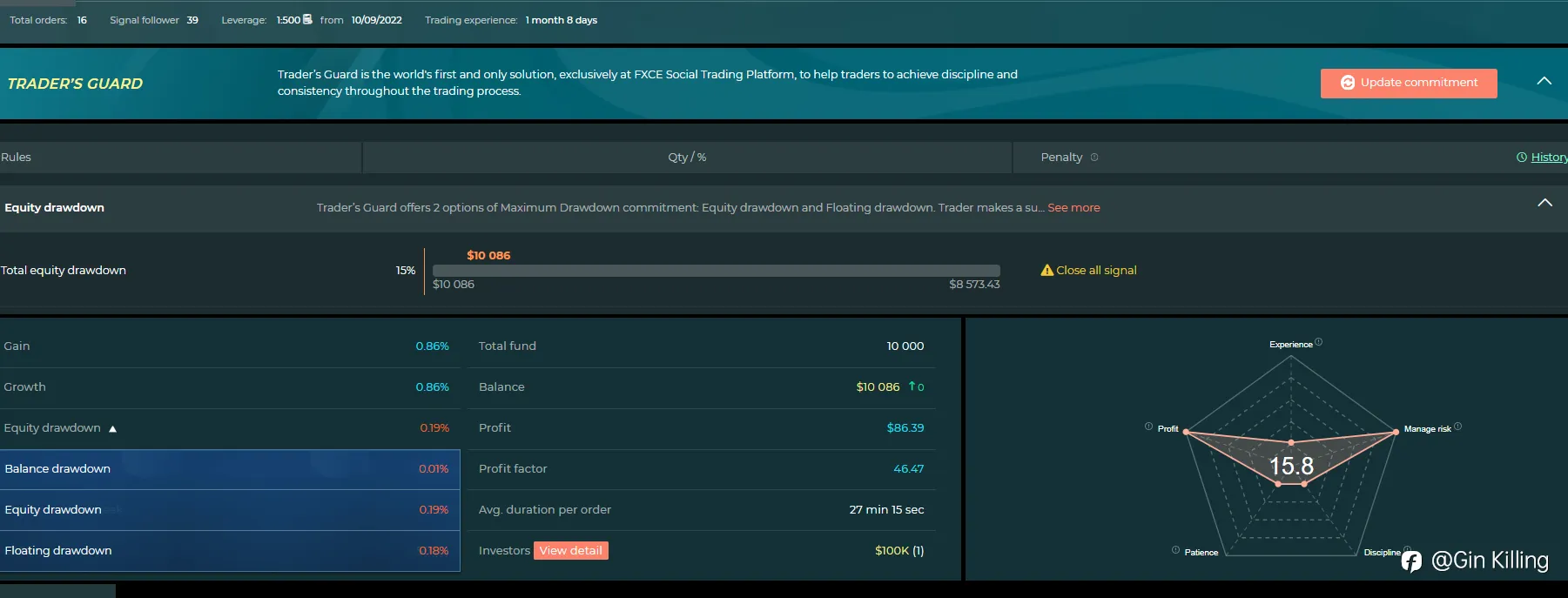Click the green up-arrow beside Balance amount
The width and height of the screenshot is (1568, 598).
pyautogui.click(x=912, y=386)
